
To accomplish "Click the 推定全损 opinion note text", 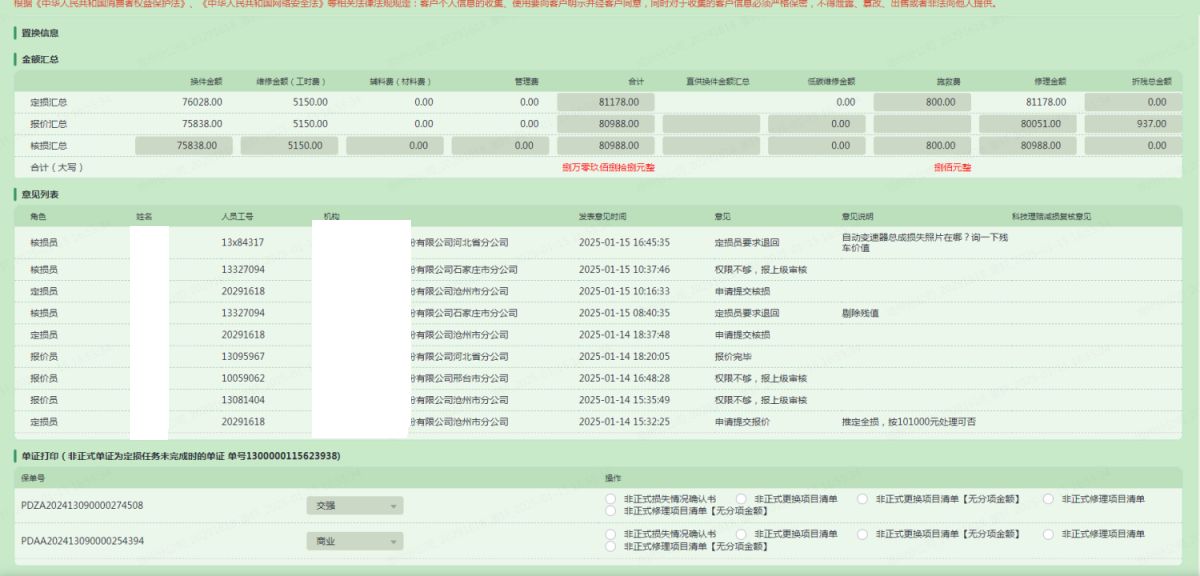I will click(909, 422).
